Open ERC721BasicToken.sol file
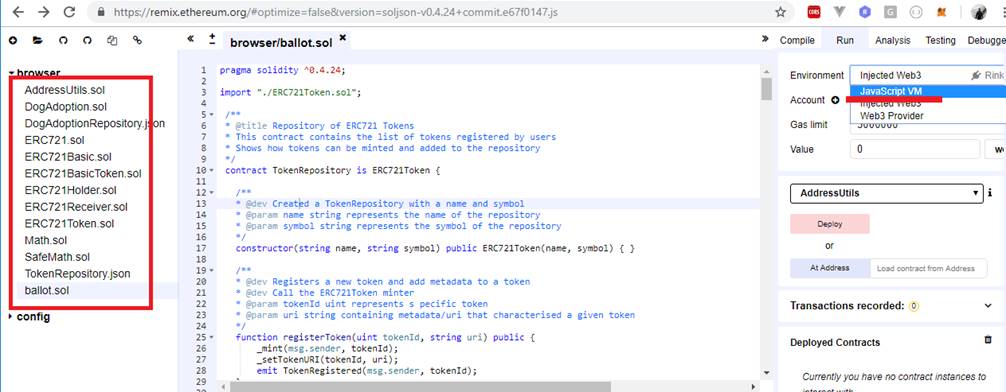 (x=83, y=173)
